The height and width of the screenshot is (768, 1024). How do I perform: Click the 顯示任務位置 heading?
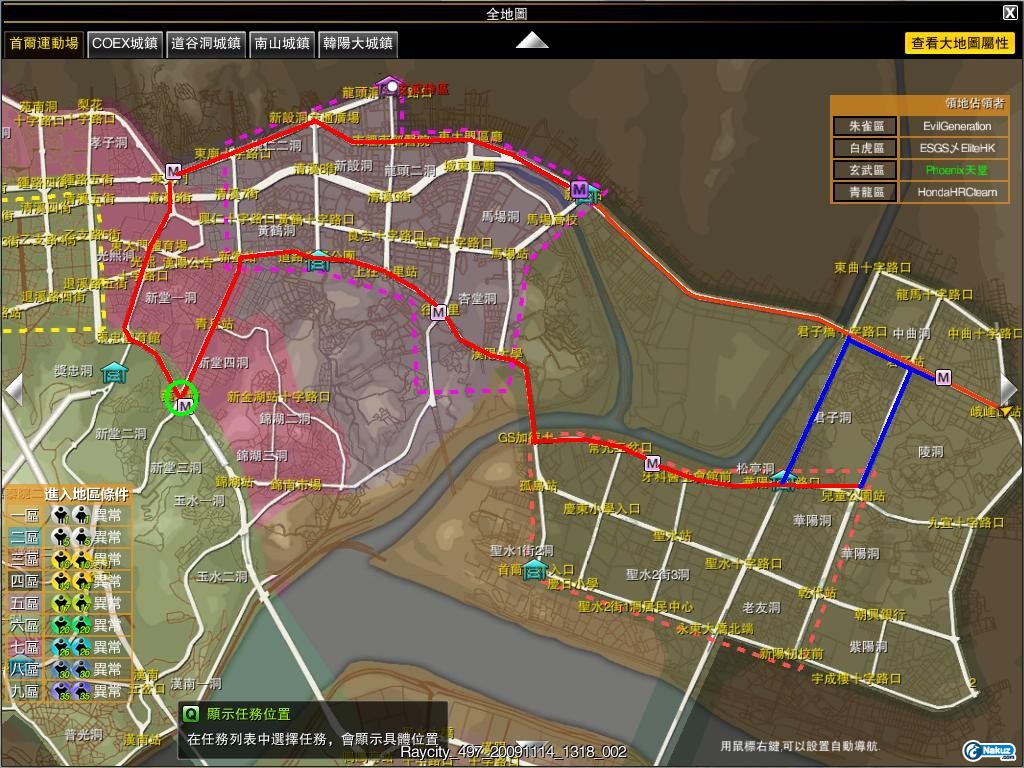click(249, 714)
